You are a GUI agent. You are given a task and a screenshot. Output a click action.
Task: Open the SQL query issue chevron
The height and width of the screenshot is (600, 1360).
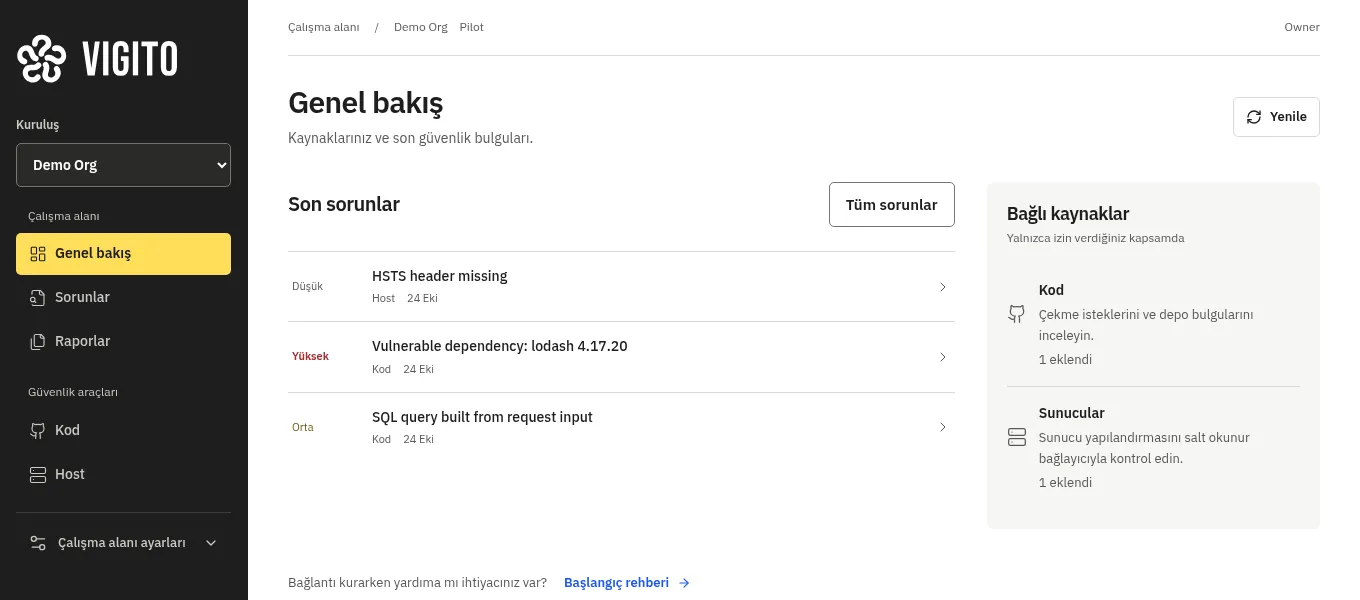(x=942, y=427)
